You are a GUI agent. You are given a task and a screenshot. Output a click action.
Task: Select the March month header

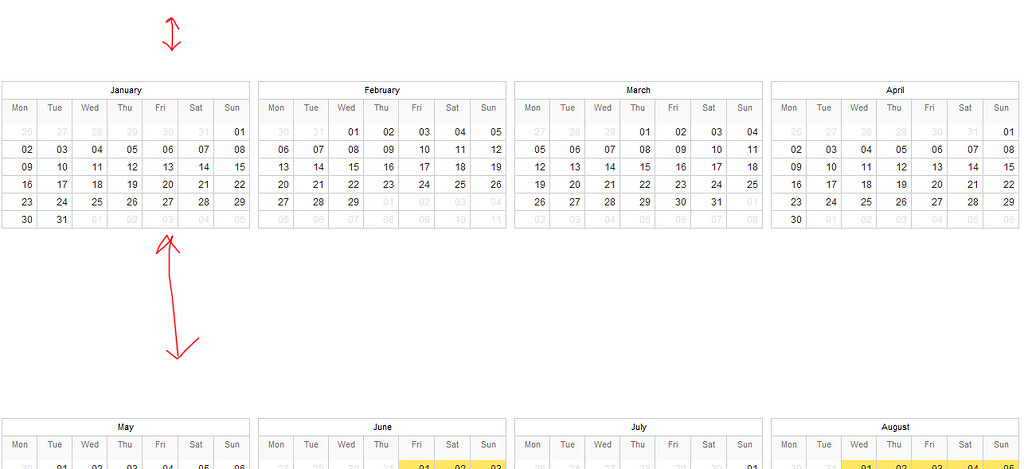click(x=638, y=90)
